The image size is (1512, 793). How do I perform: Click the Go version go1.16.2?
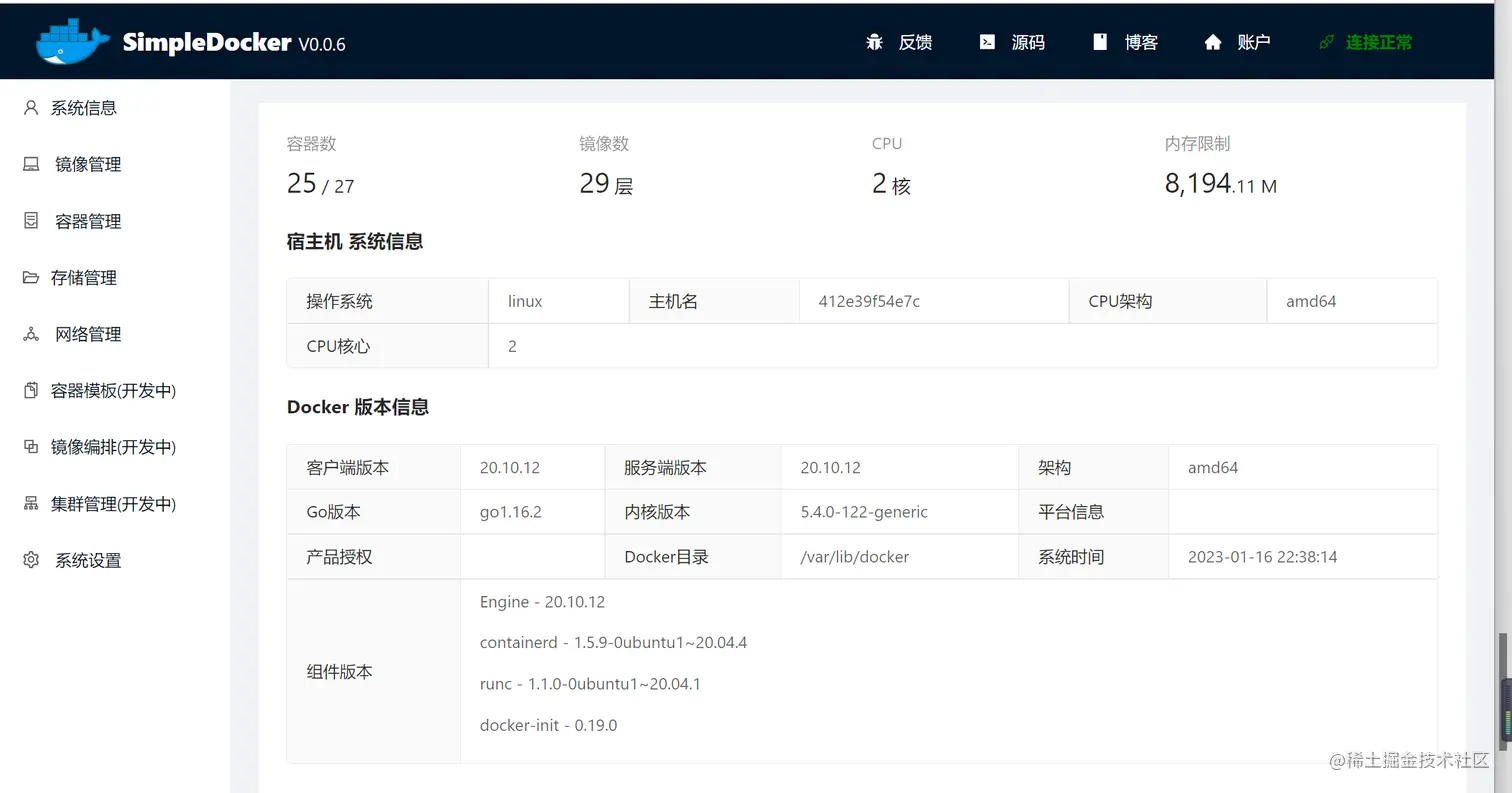click(x=510, y=512)
